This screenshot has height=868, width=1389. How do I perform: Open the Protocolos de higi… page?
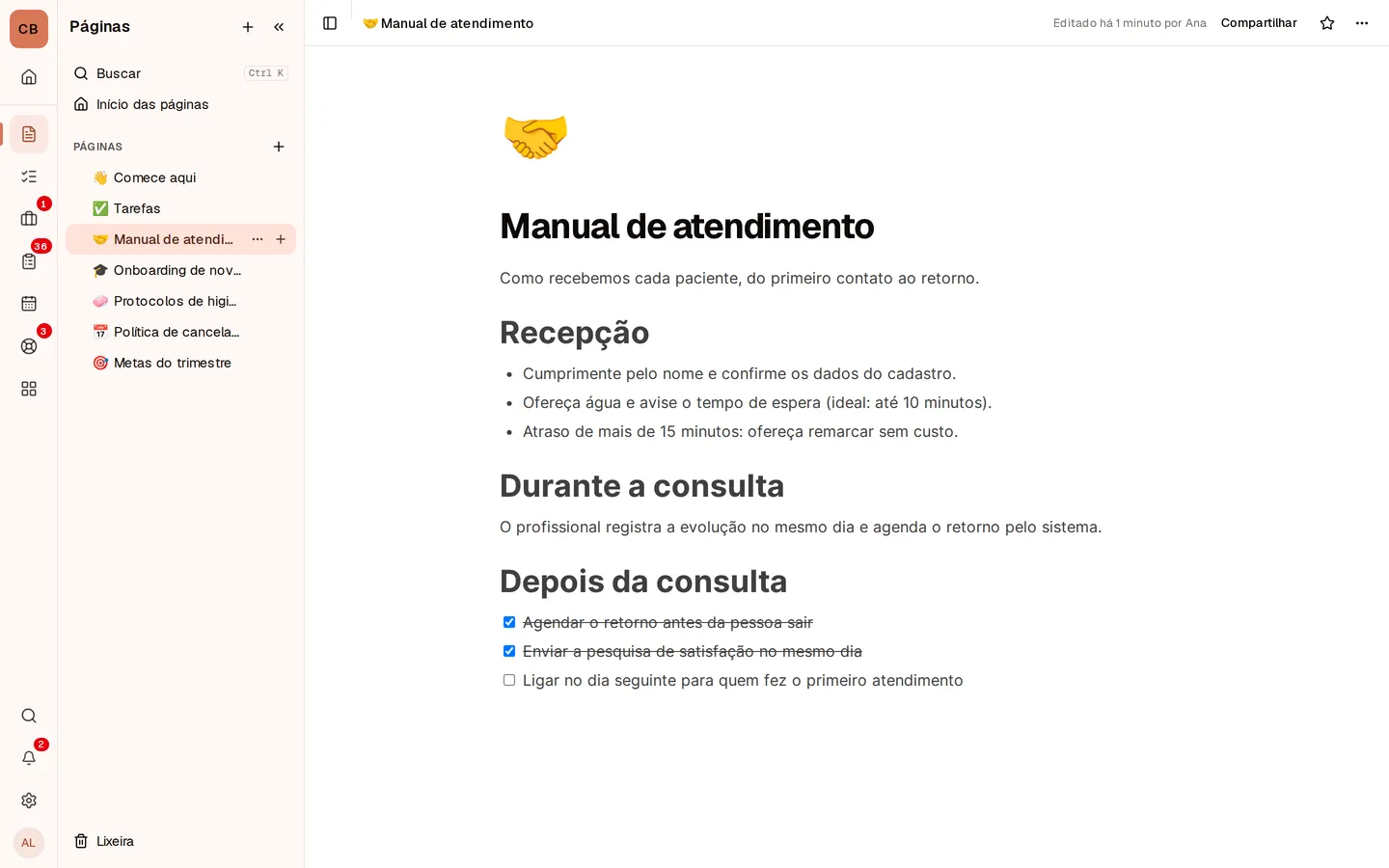click(180, 301)
